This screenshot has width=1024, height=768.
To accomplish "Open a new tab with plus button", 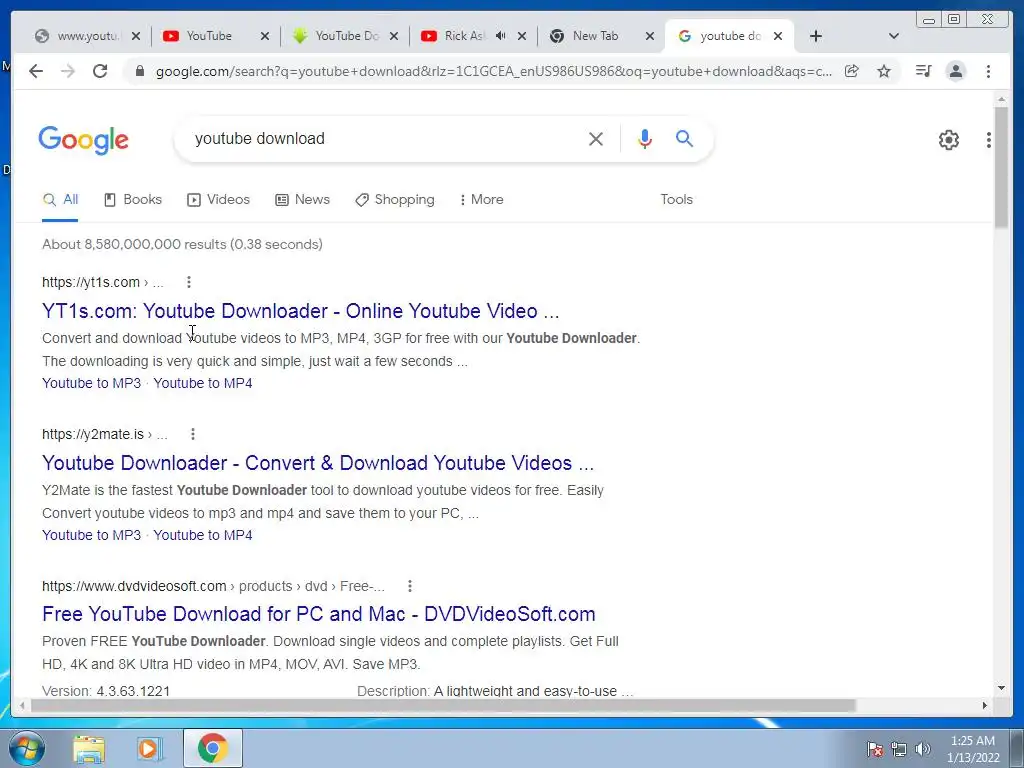I will click(x=816, y=36).
